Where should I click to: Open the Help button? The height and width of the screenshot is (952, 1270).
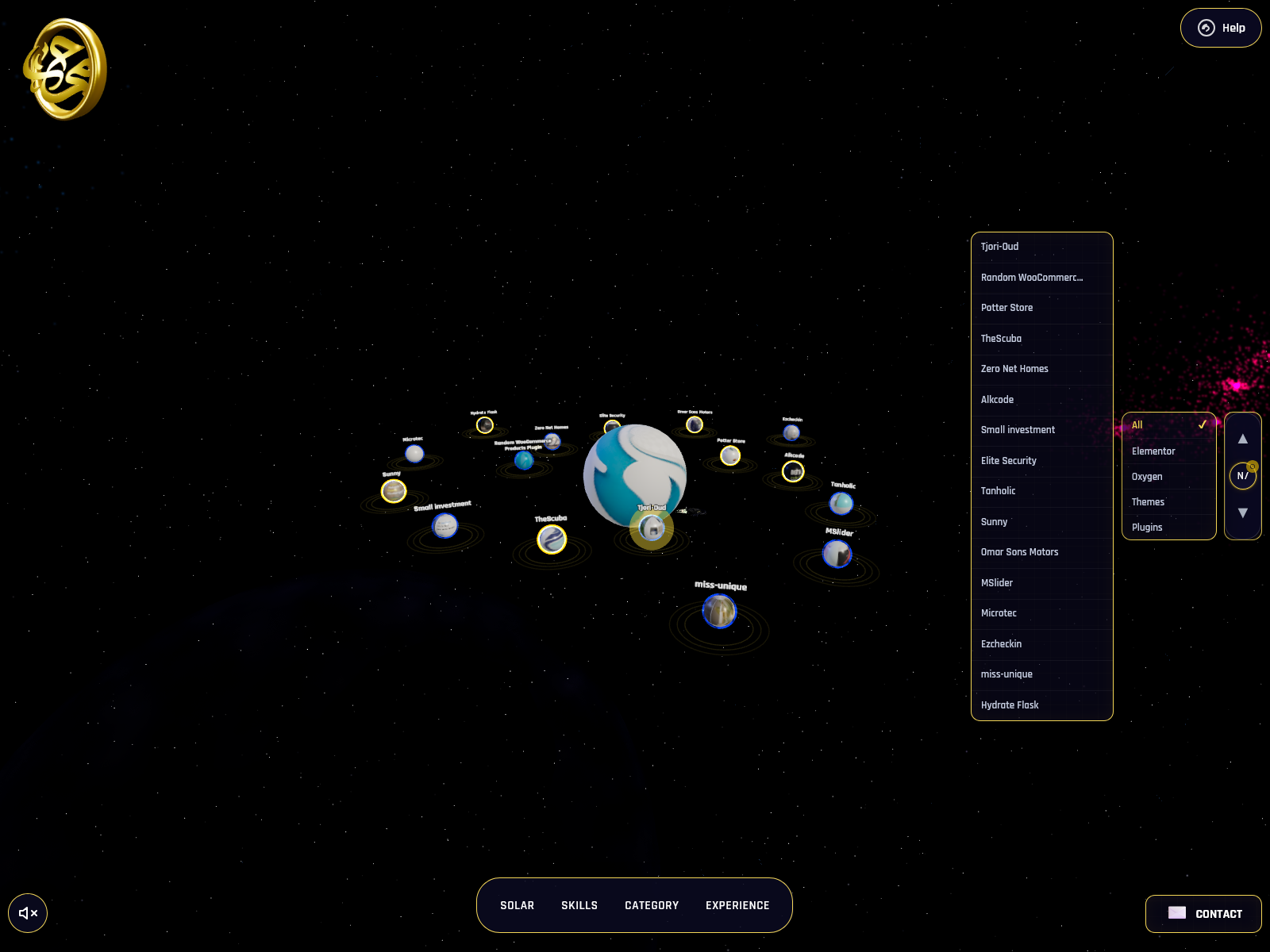pos(1221,28)
